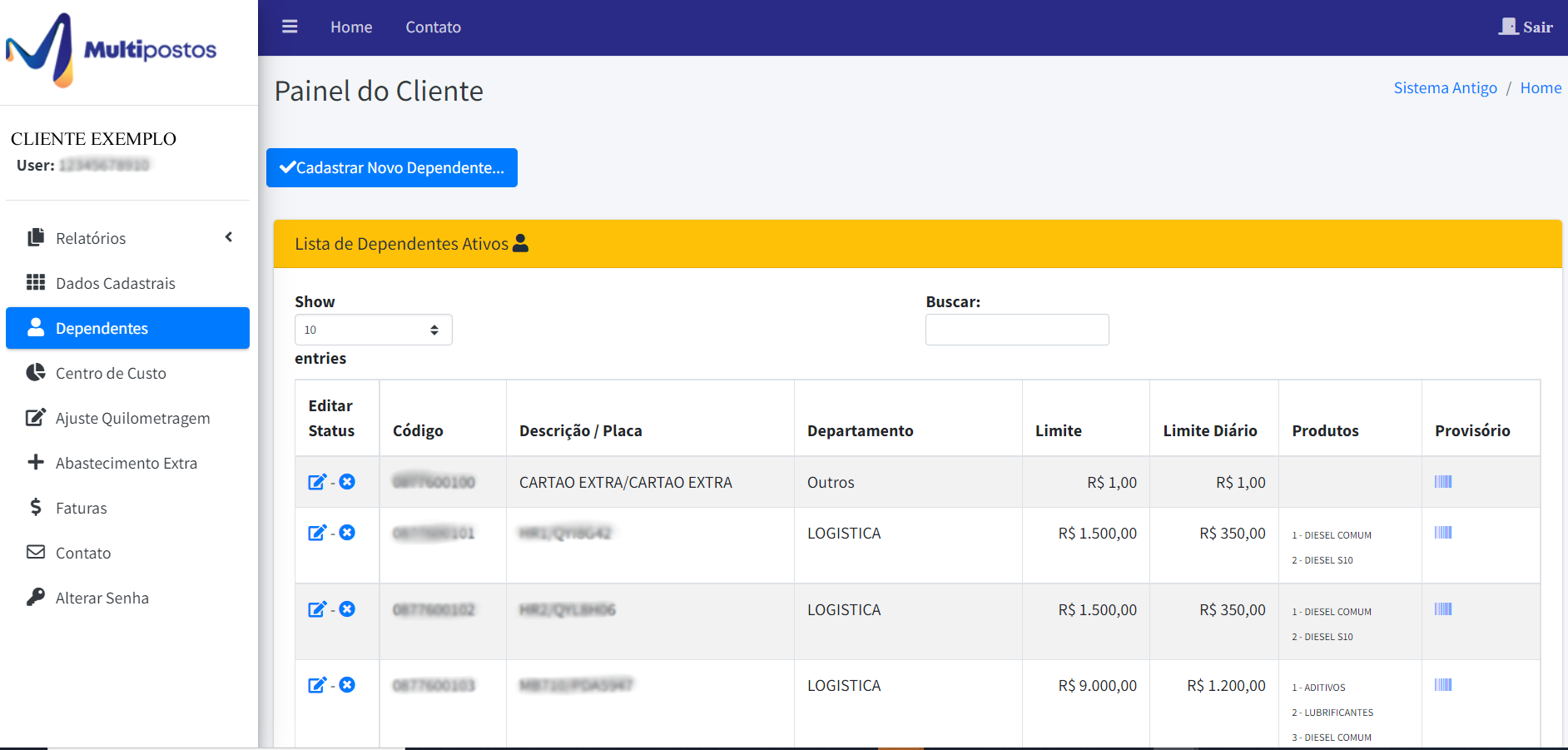Viewport: 1568px width, 750px height.
Task: Click the LUBRIFICANTES product entry
Action: (x=1332, y=713)
